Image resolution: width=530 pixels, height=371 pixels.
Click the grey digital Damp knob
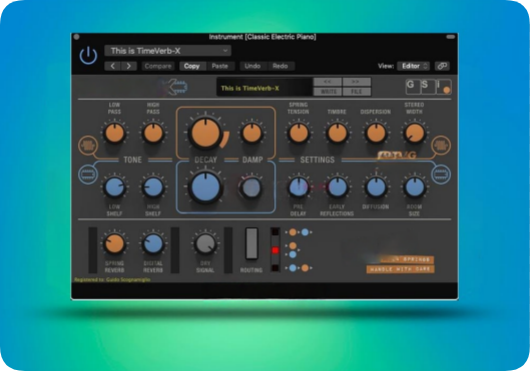pyautogui.click(x=251, y=187)
